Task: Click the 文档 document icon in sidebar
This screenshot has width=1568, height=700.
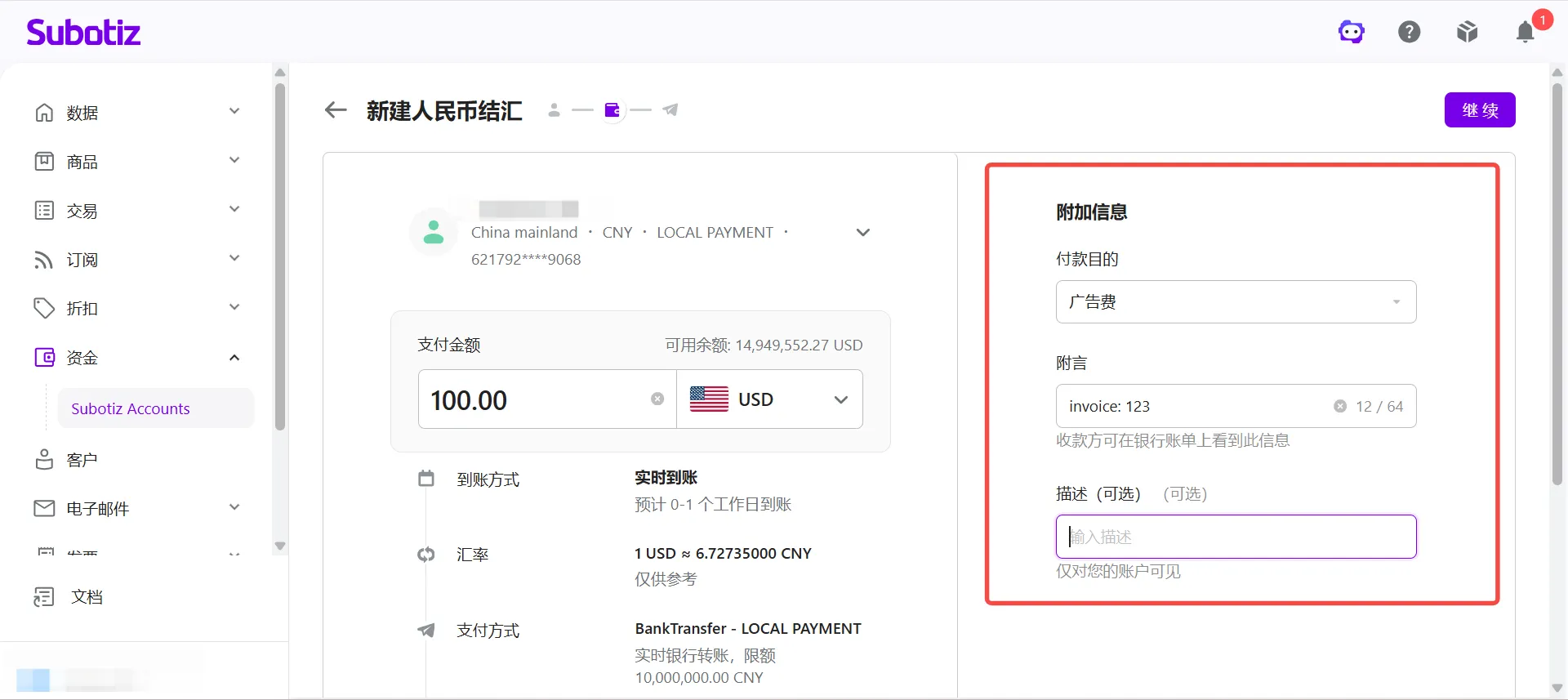Action: [44, 597]
